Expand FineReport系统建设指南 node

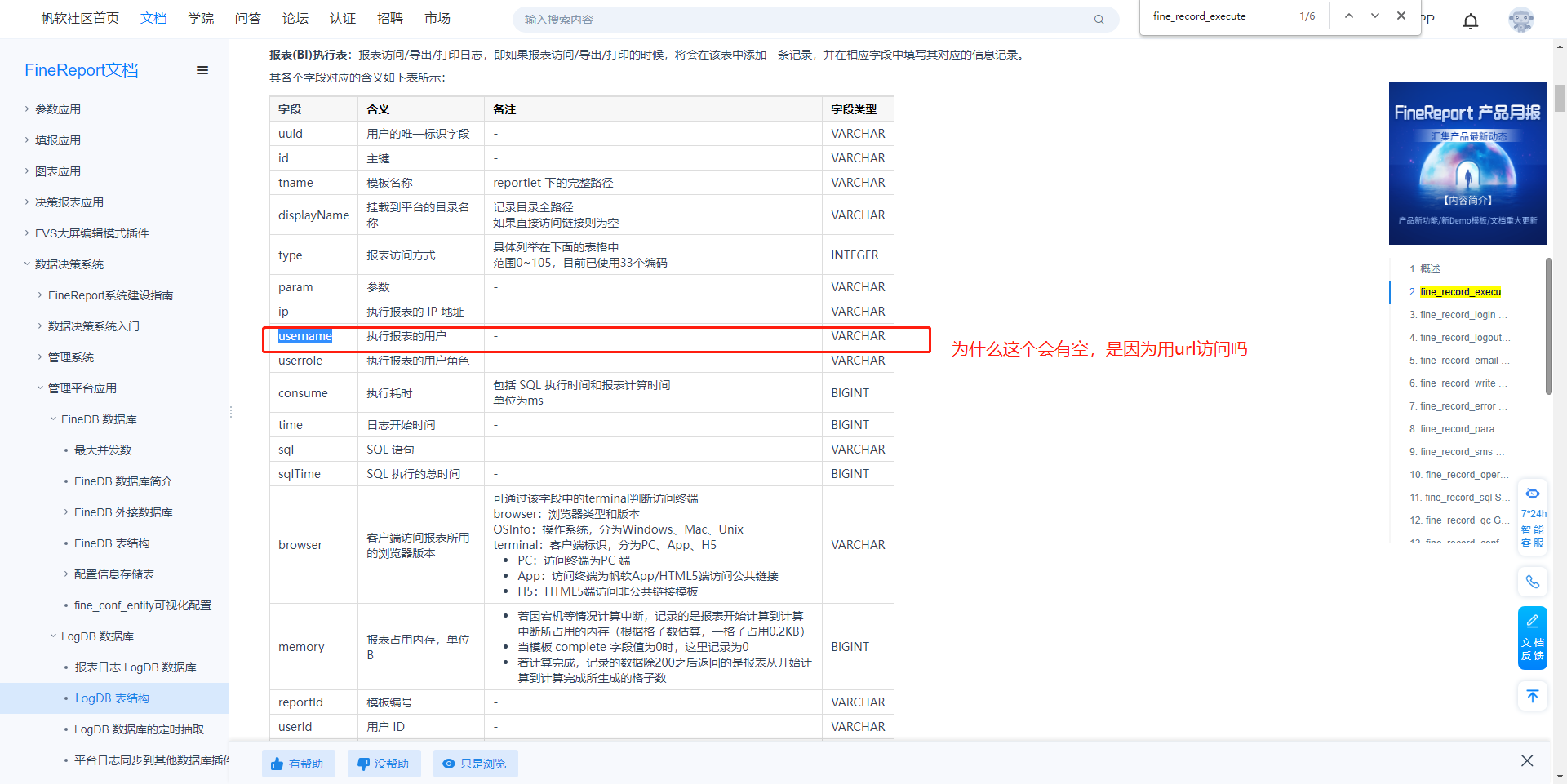[40, 295]
